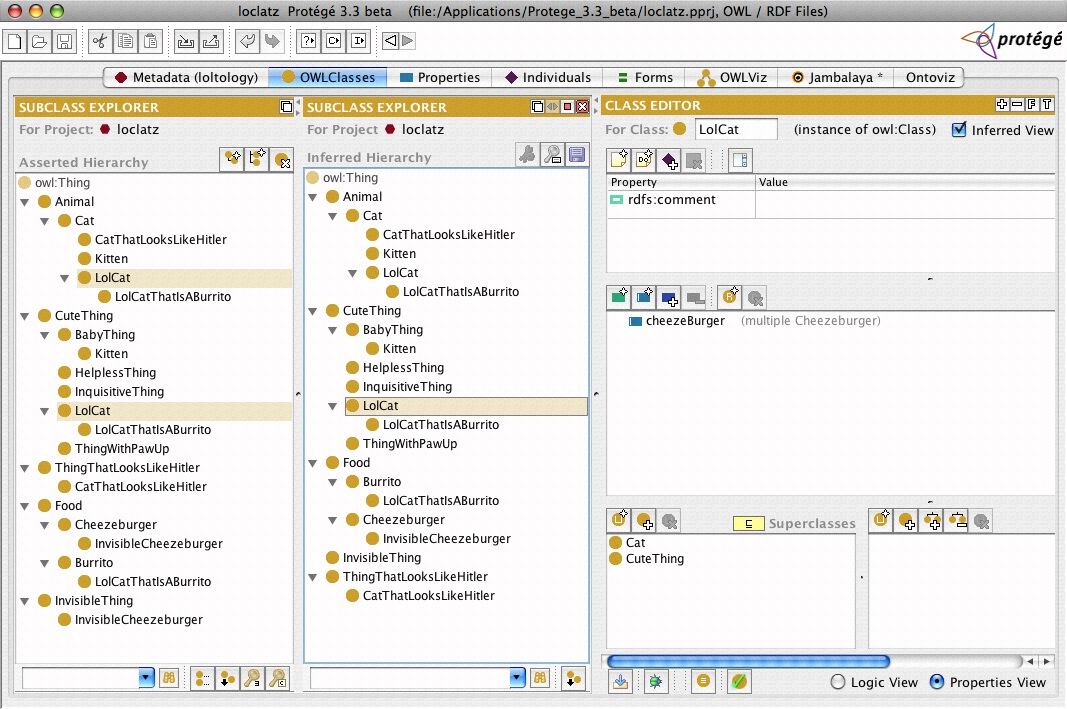Collapse InvisibleThing node in Asserted Hierarchy

(24, 601)
